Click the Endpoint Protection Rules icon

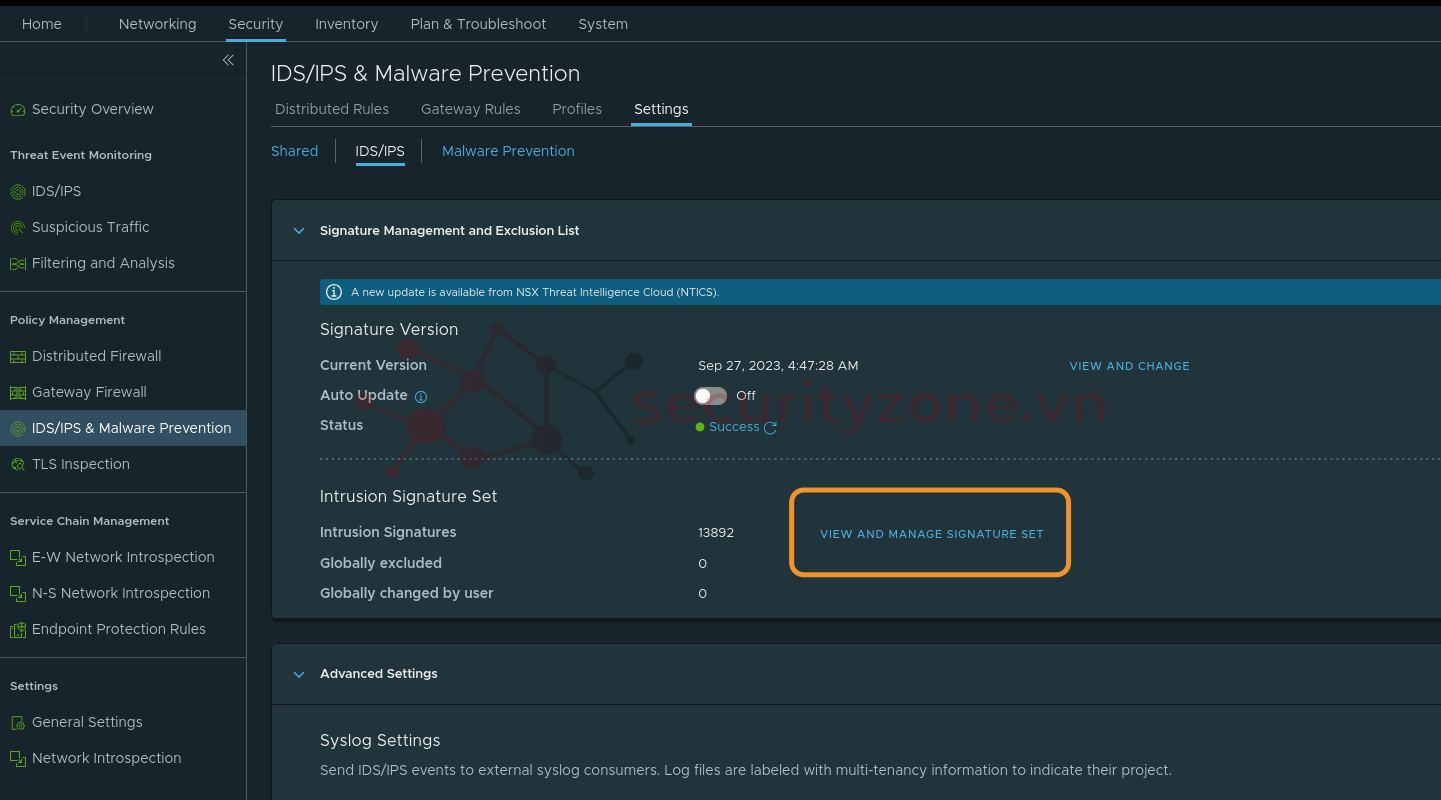18,630
